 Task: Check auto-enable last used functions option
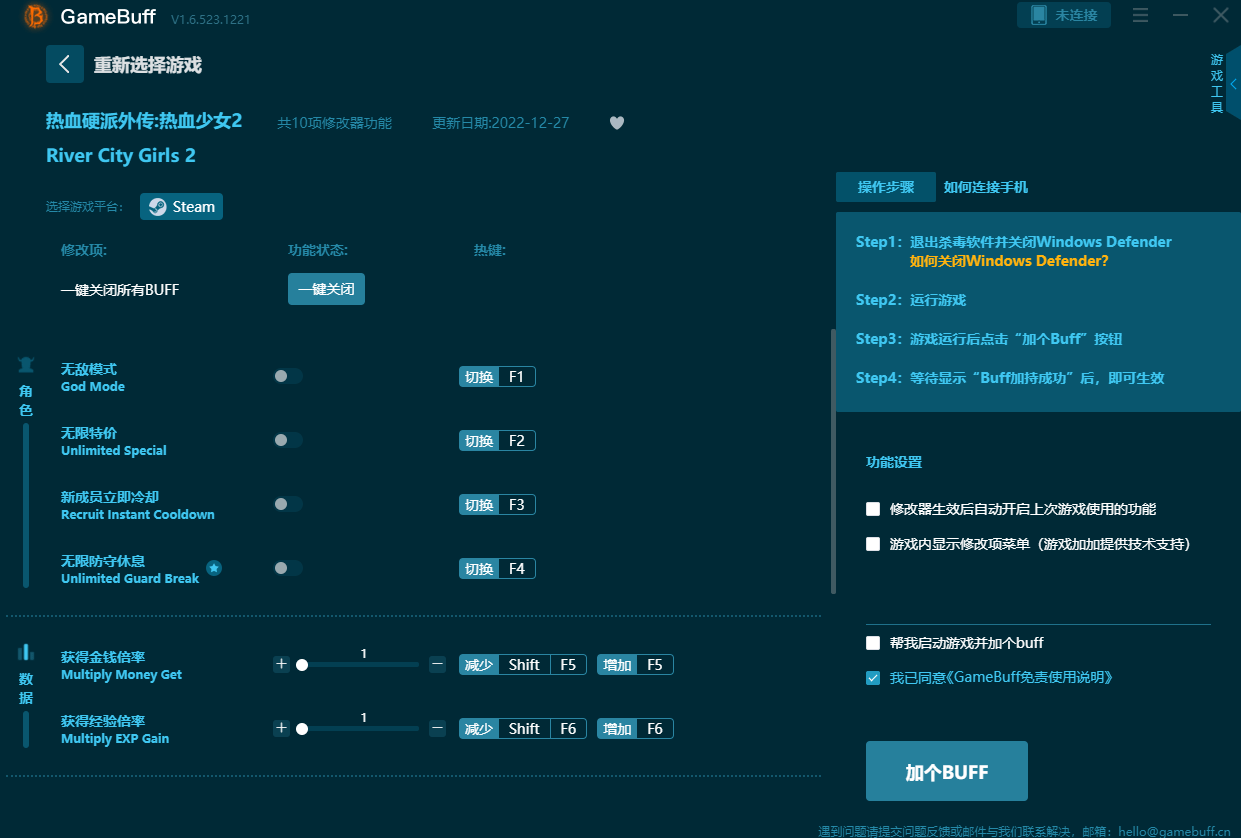[873, 509]
